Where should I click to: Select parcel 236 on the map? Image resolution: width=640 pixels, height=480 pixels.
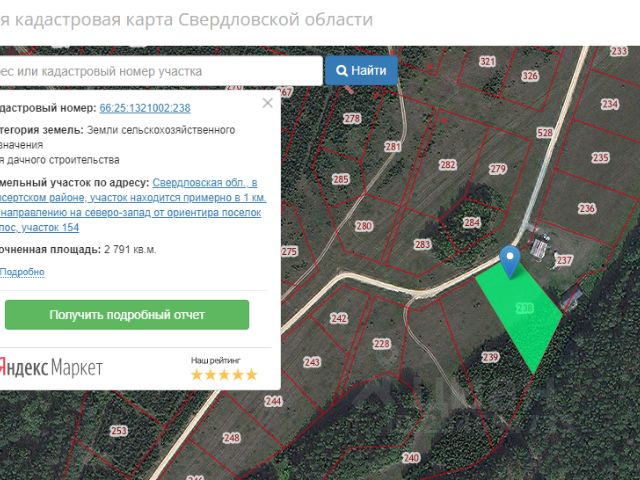(x=586, y=208)
